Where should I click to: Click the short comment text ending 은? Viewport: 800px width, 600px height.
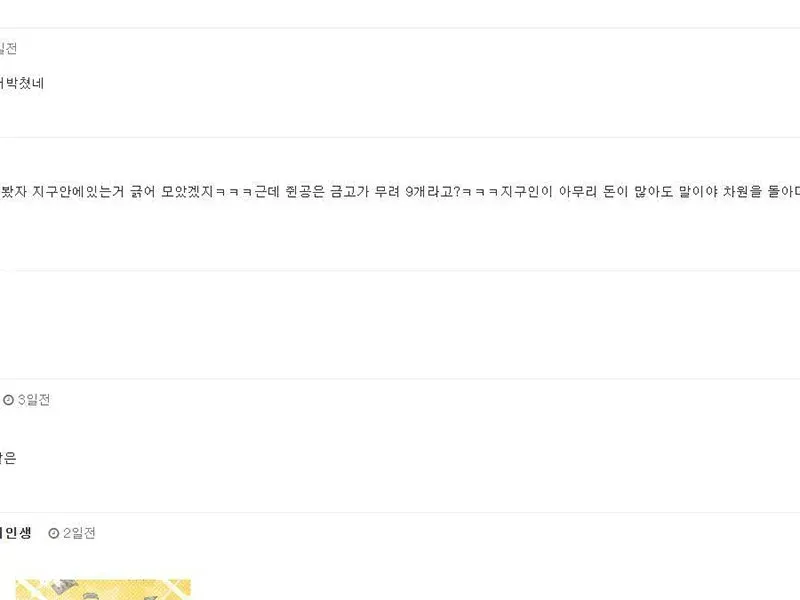8,458
